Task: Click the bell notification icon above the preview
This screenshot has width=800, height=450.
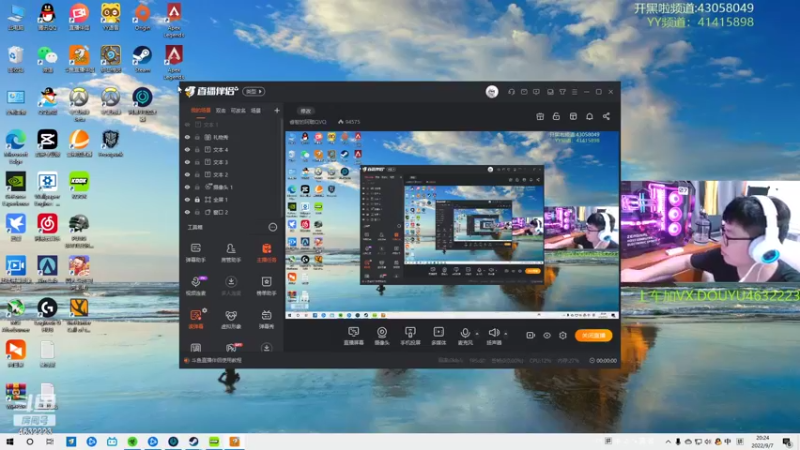Action: pos(589,116)
